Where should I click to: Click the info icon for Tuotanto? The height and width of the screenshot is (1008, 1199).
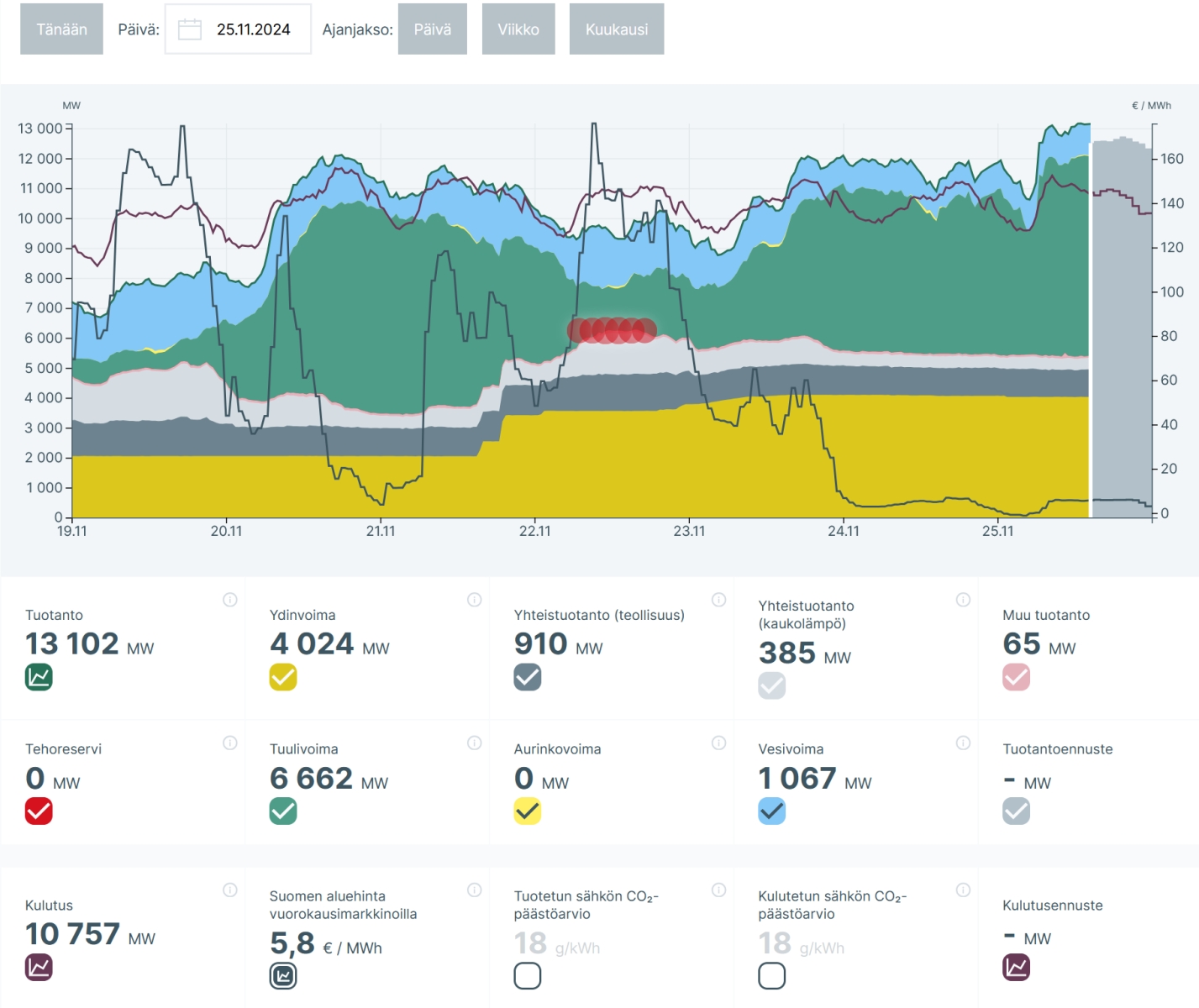[229, 600]
